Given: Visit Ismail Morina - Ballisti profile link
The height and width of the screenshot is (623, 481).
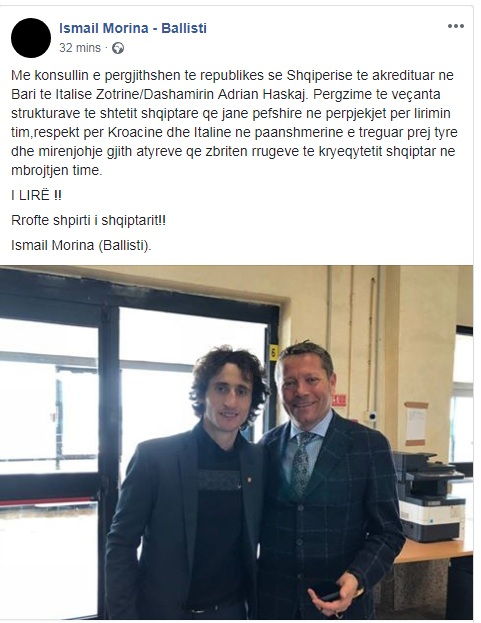Looking at the screenshot, I should pyautogui.click(x=133, y=28).
